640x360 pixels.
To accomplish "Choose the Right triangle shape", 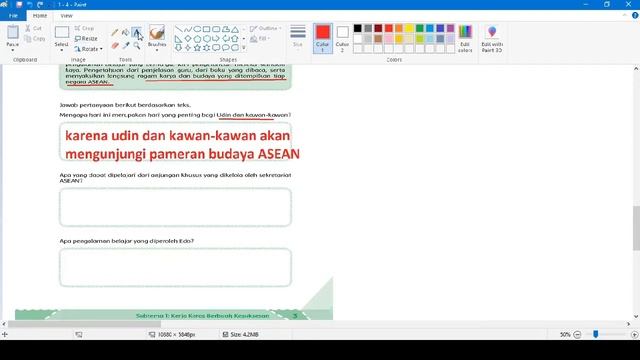I will click(178, 39).
